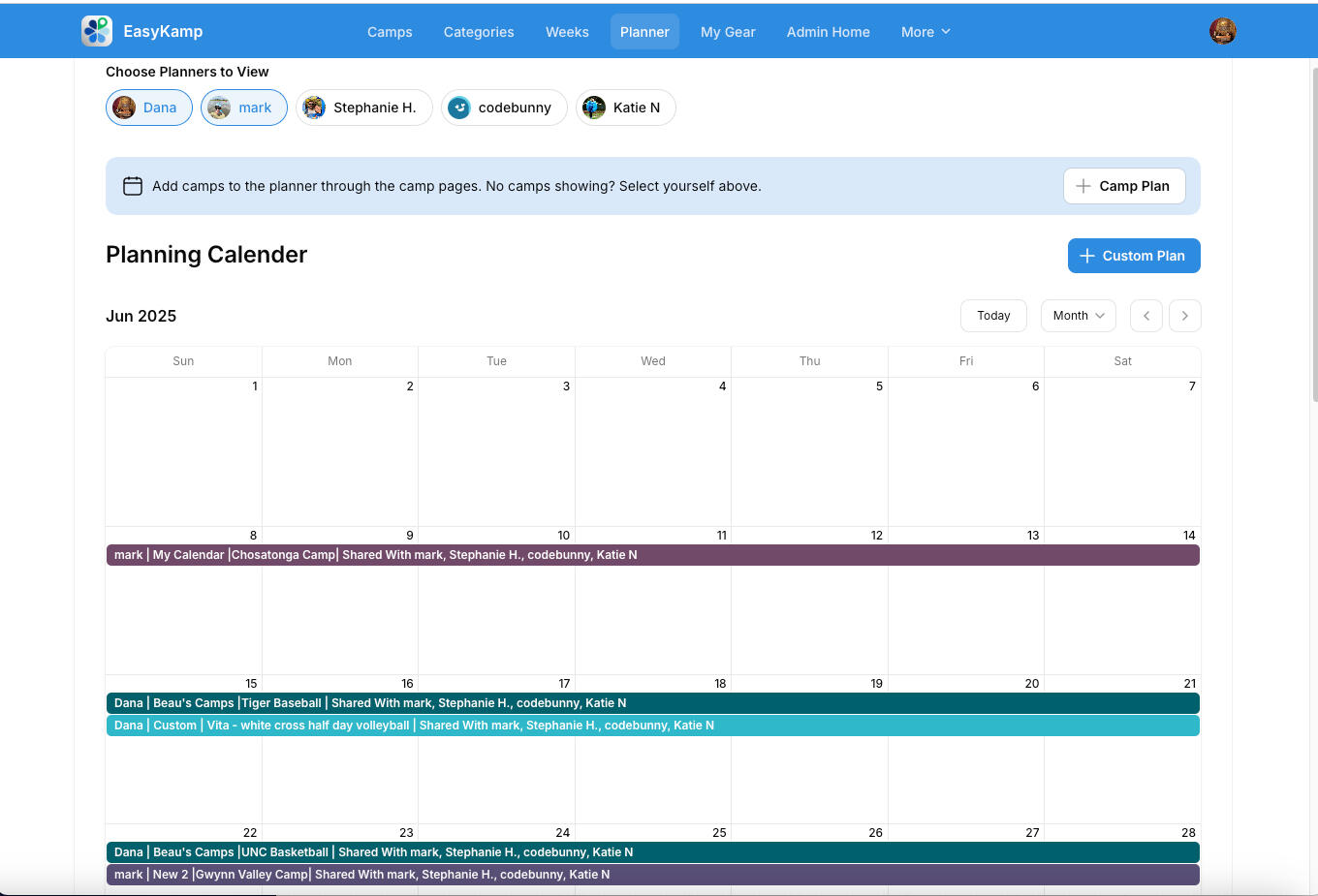Deselect the mark planner chip
This screenshot has width=1318, height=896.
(x=244, y=108)
